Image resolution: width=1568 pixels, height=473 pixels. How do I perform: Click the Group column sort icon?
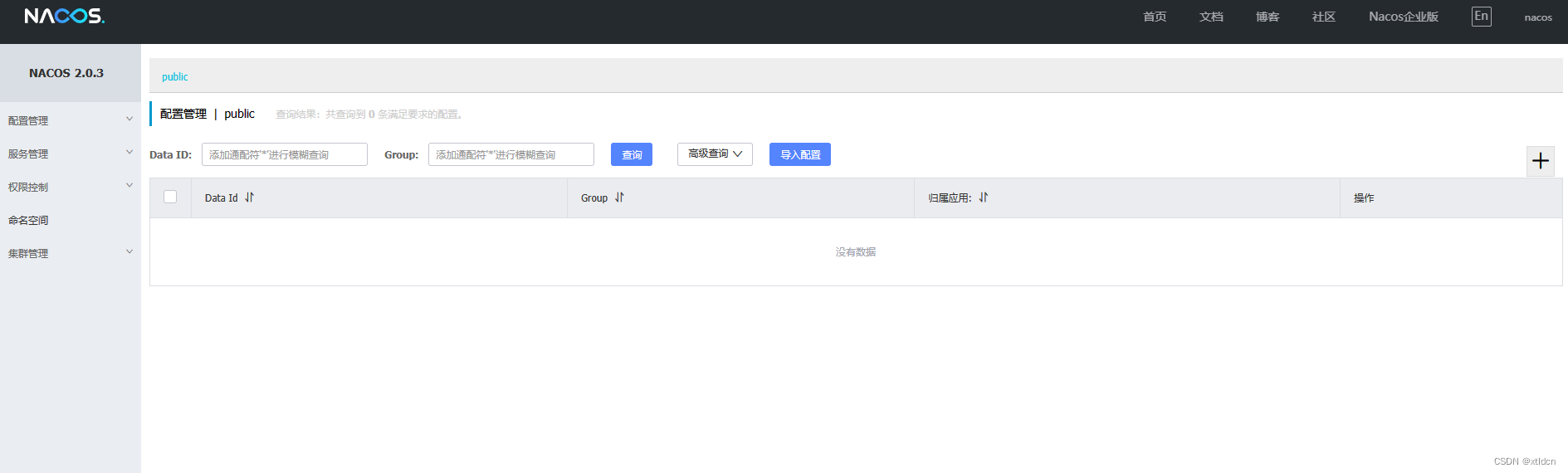click(619, 197)
